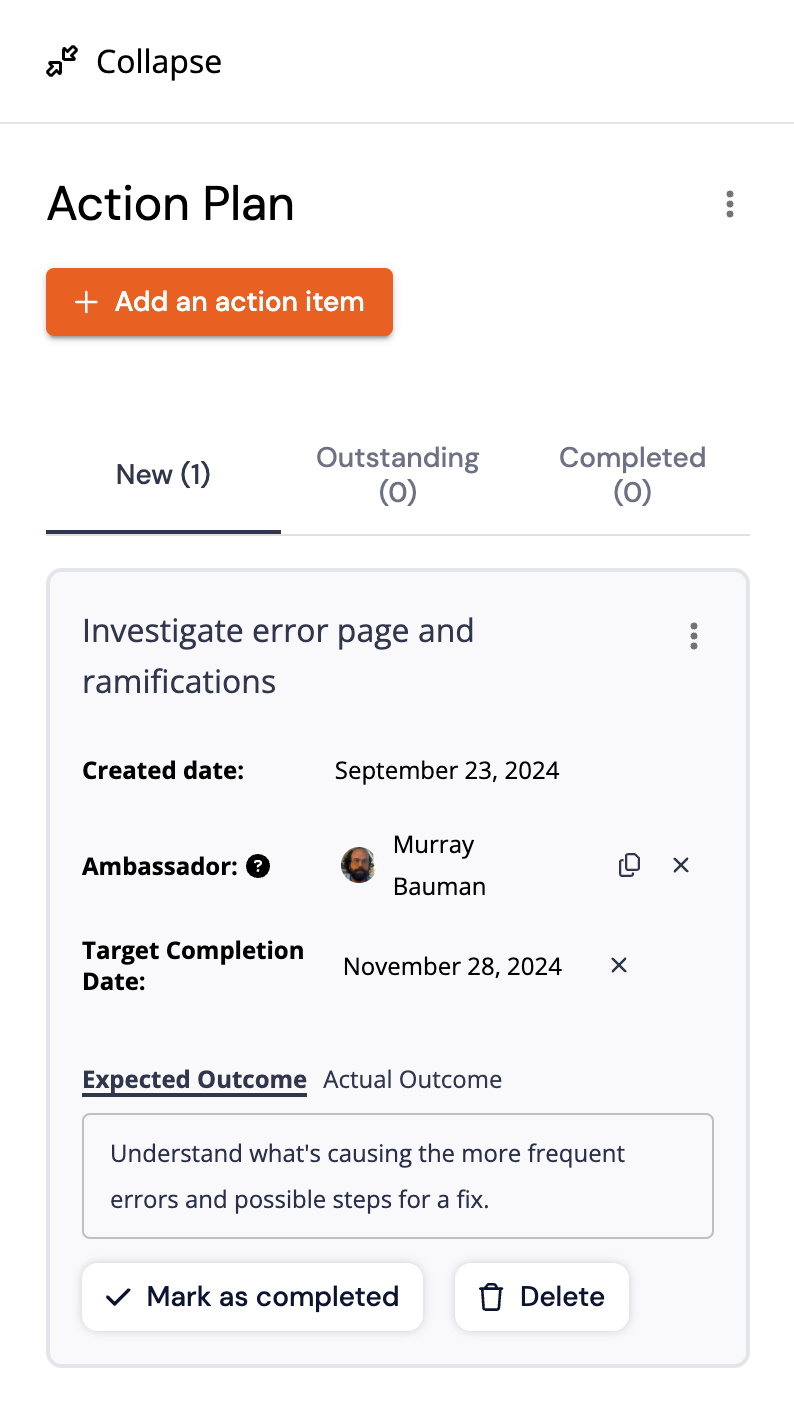Click the Ambassador help question mark icon
This screenshot has width=794, height=1412.
coord(258,866)
